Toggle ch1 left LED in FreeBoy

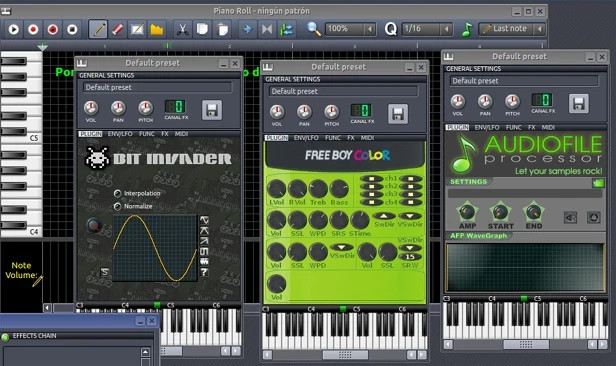[372, 179]
